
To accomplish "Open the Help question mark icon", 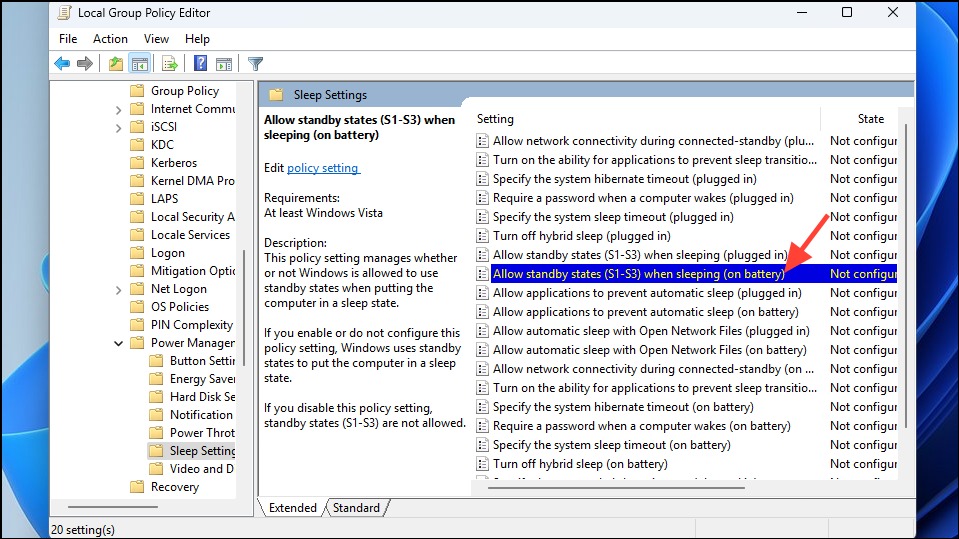I will coord(200,64).
